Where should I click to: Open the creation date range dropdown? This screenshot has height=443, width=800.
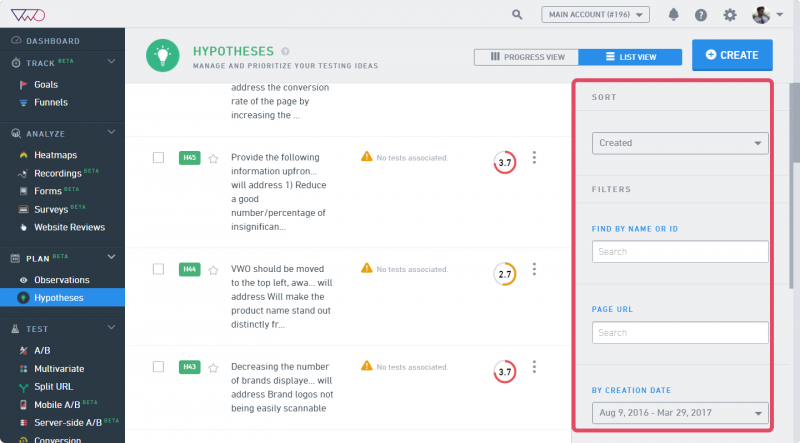click(680, 413)
